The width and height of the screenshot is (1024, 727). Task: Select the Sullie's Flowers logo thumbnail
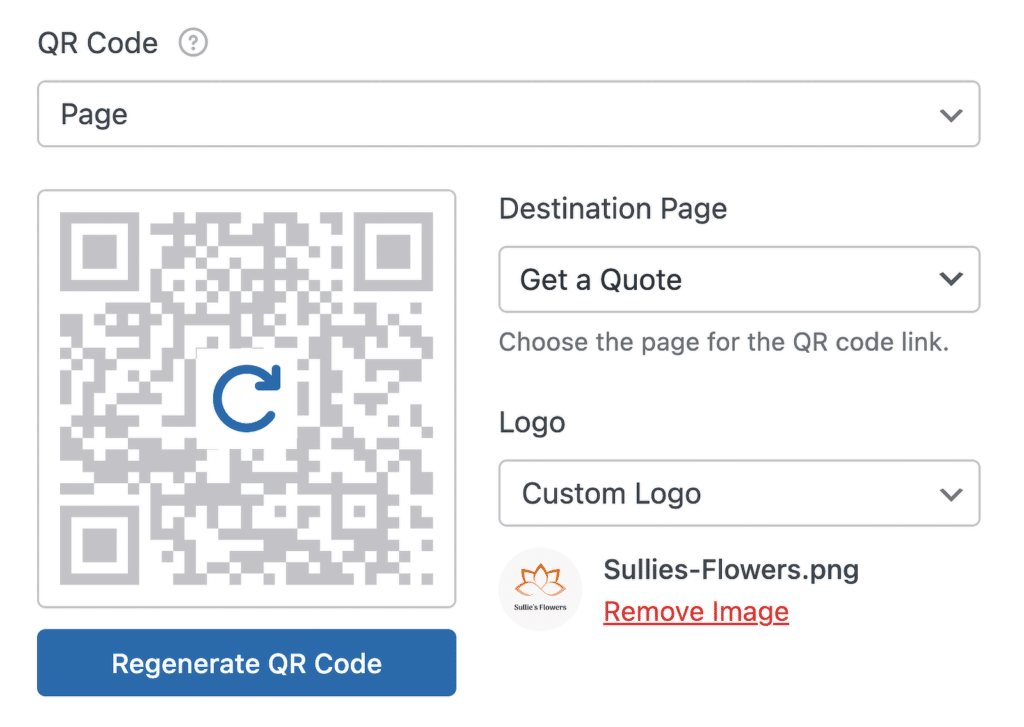[540, 589]
